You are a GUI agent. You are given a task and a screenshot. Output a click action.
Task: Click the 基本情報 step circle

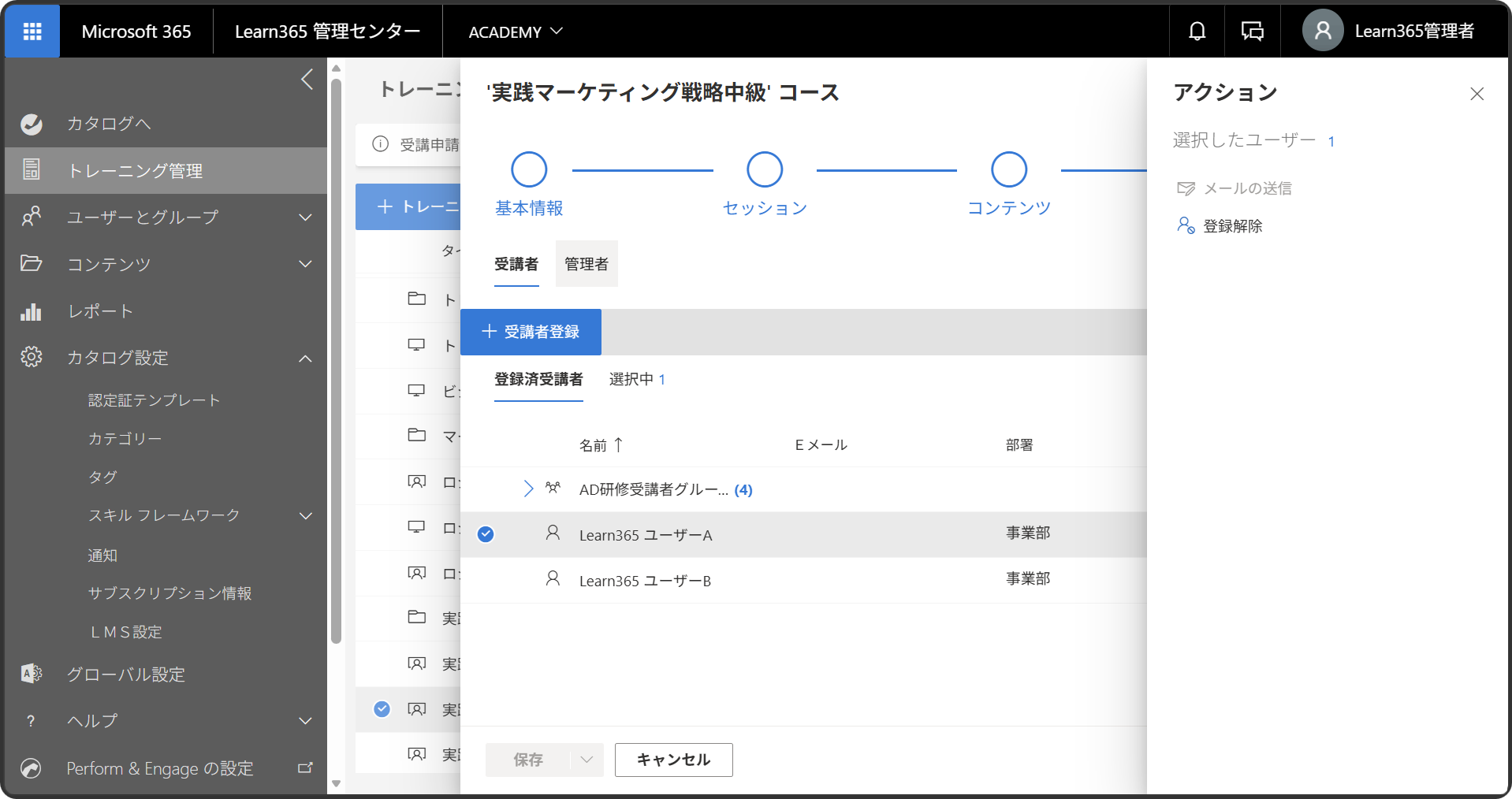tap(529, 169)
